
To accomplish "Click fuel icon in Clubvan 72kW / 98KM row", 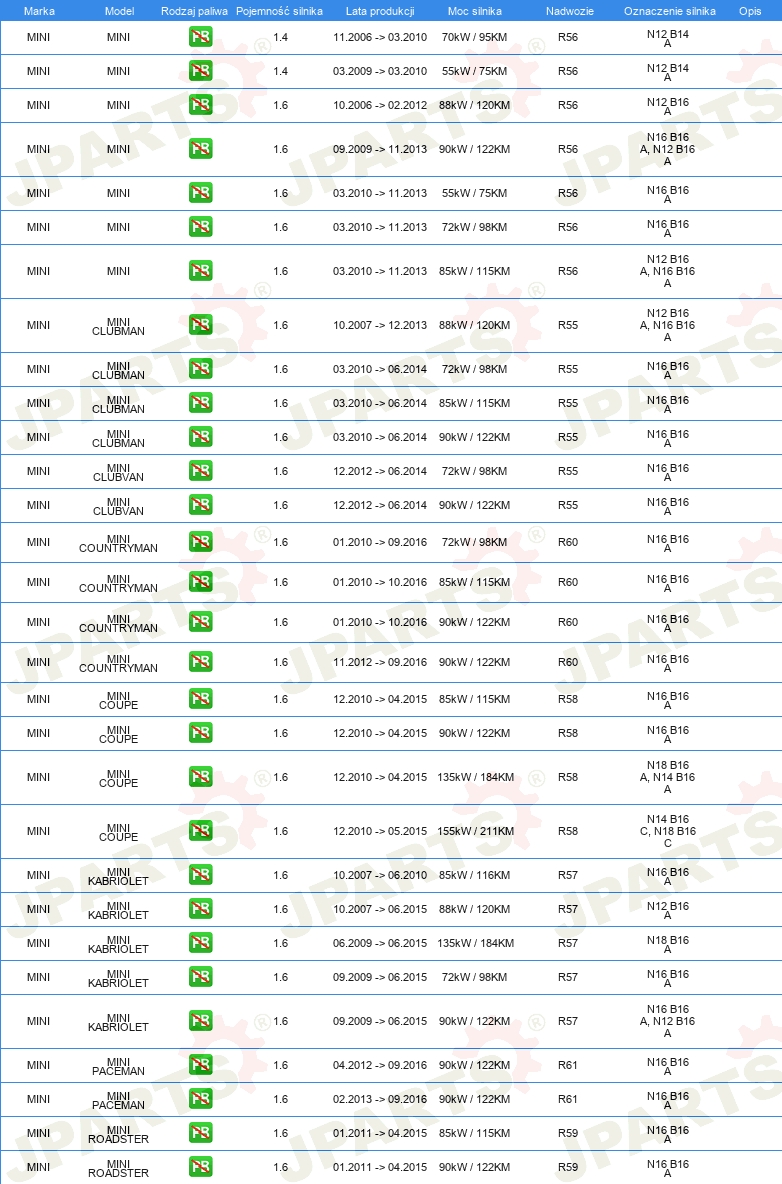I will pyautogui.click(x=200, y=471).
